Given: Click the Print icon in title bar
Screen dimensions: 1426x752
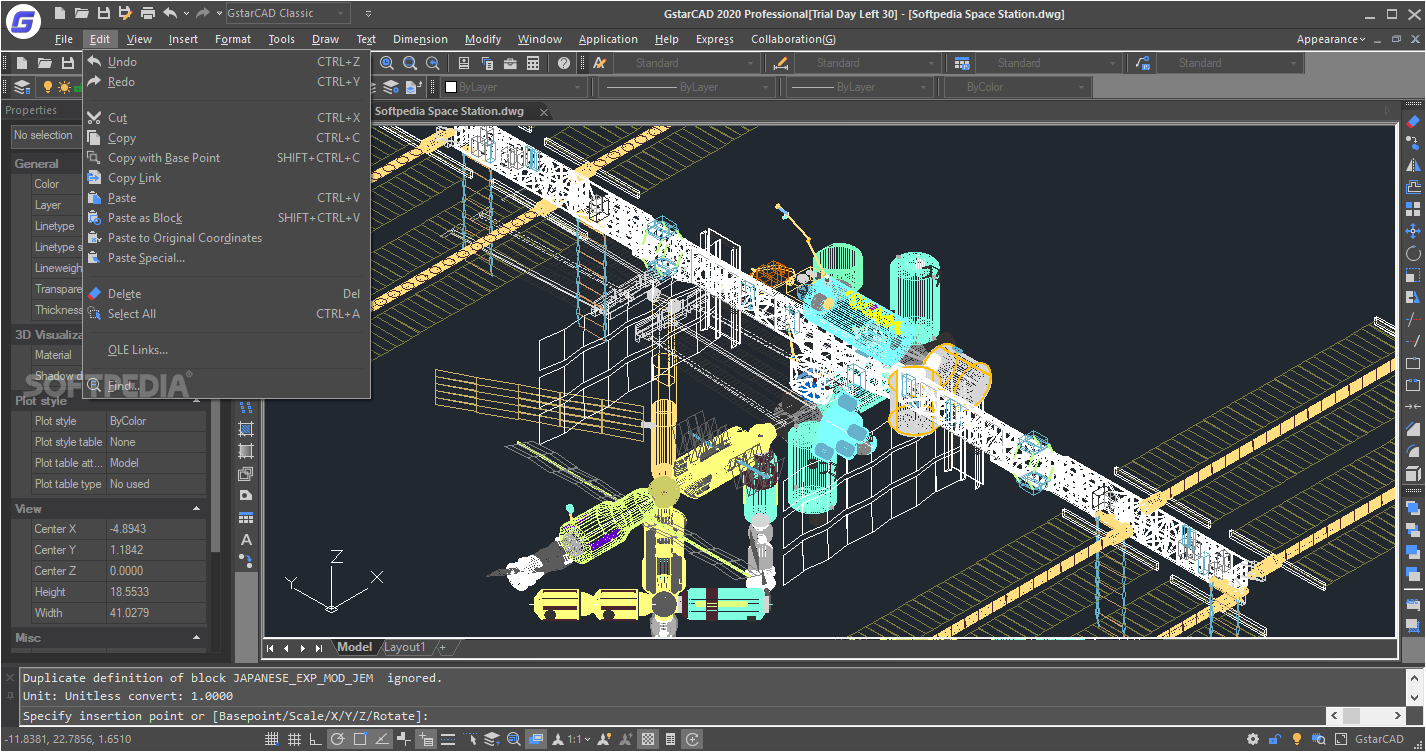Looking at the screenshot, I should [x=148, y=13].
